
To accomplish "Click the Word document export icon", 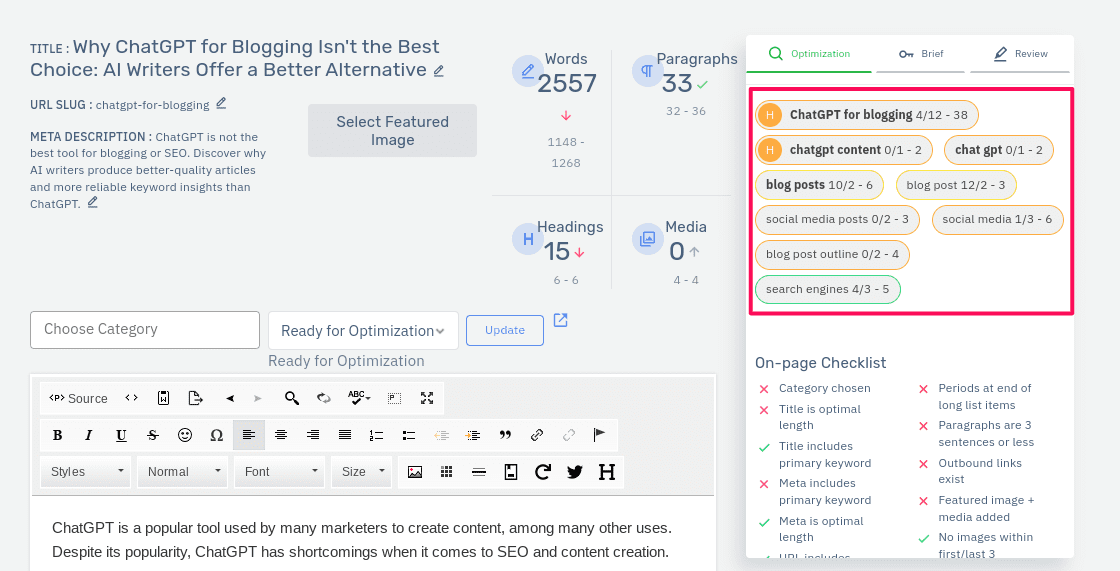I will [164, 398].
